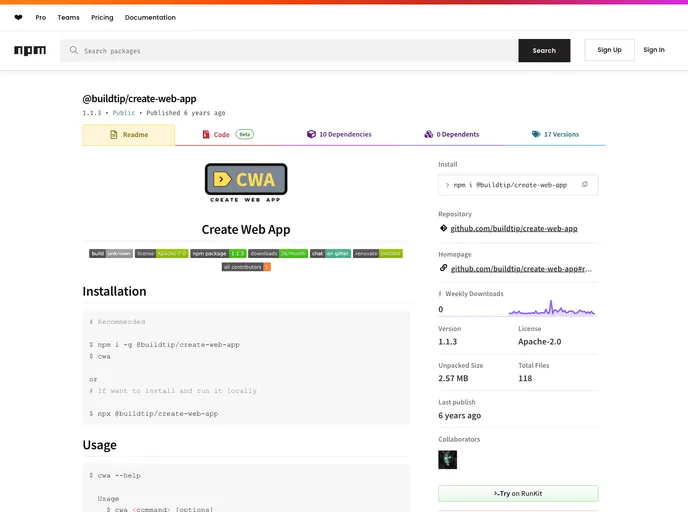Open the chat on gitter badge

pos(330,254)
